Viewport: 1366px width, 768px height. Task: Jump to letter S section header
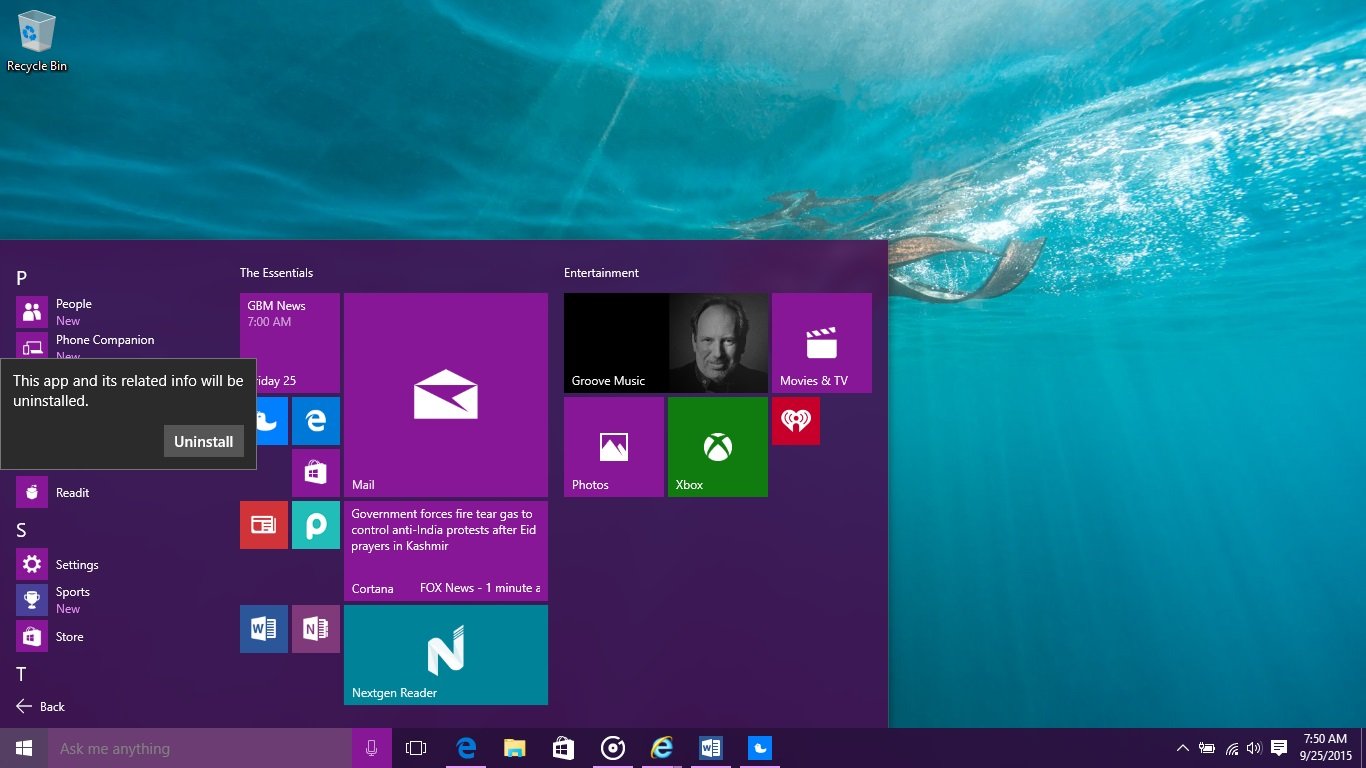[21, 530]
